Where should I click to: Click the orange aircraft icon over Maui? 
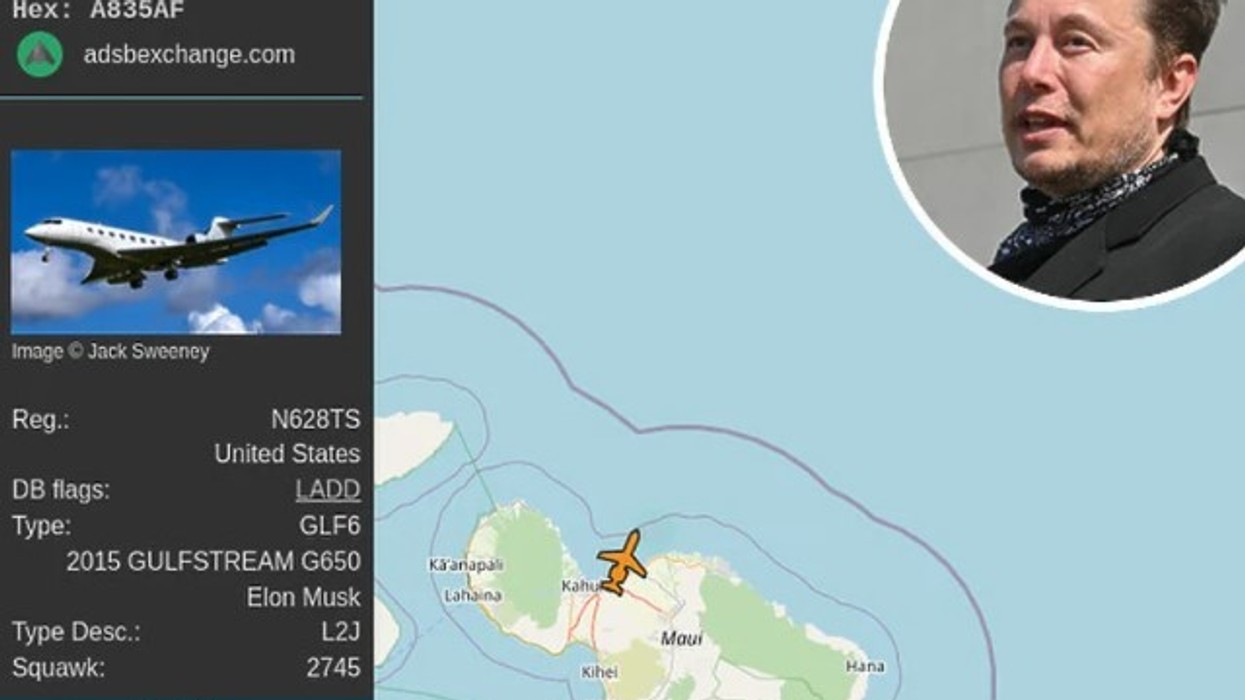(x=621, y=563)
